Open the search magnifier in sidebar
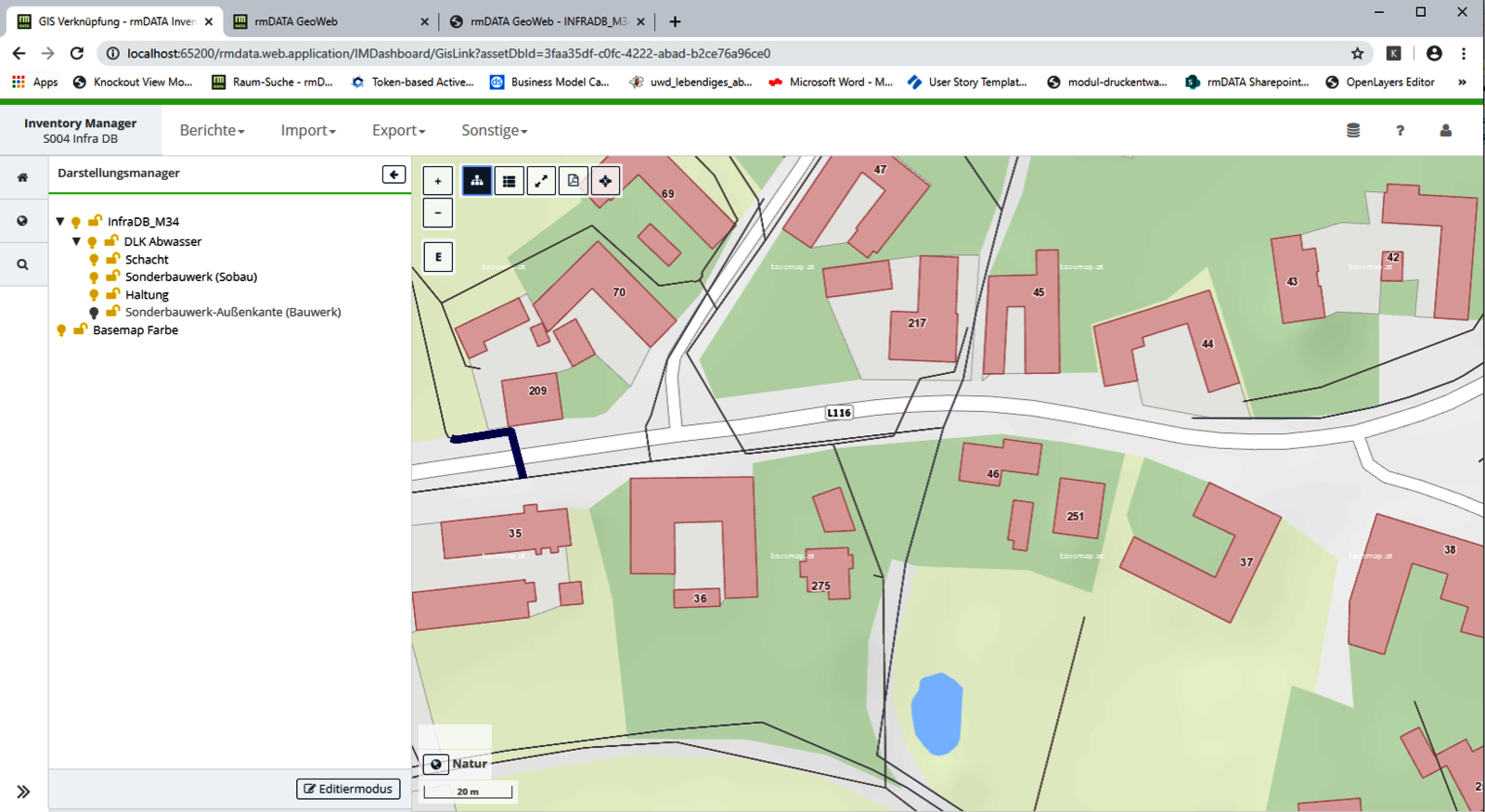This screenshot has width=1485, height=812. (x=22, y=264)
